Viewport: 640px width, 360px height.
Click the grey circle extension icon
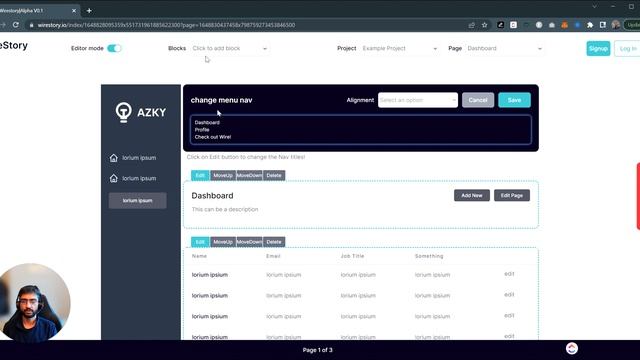click(x=539, y=25)
